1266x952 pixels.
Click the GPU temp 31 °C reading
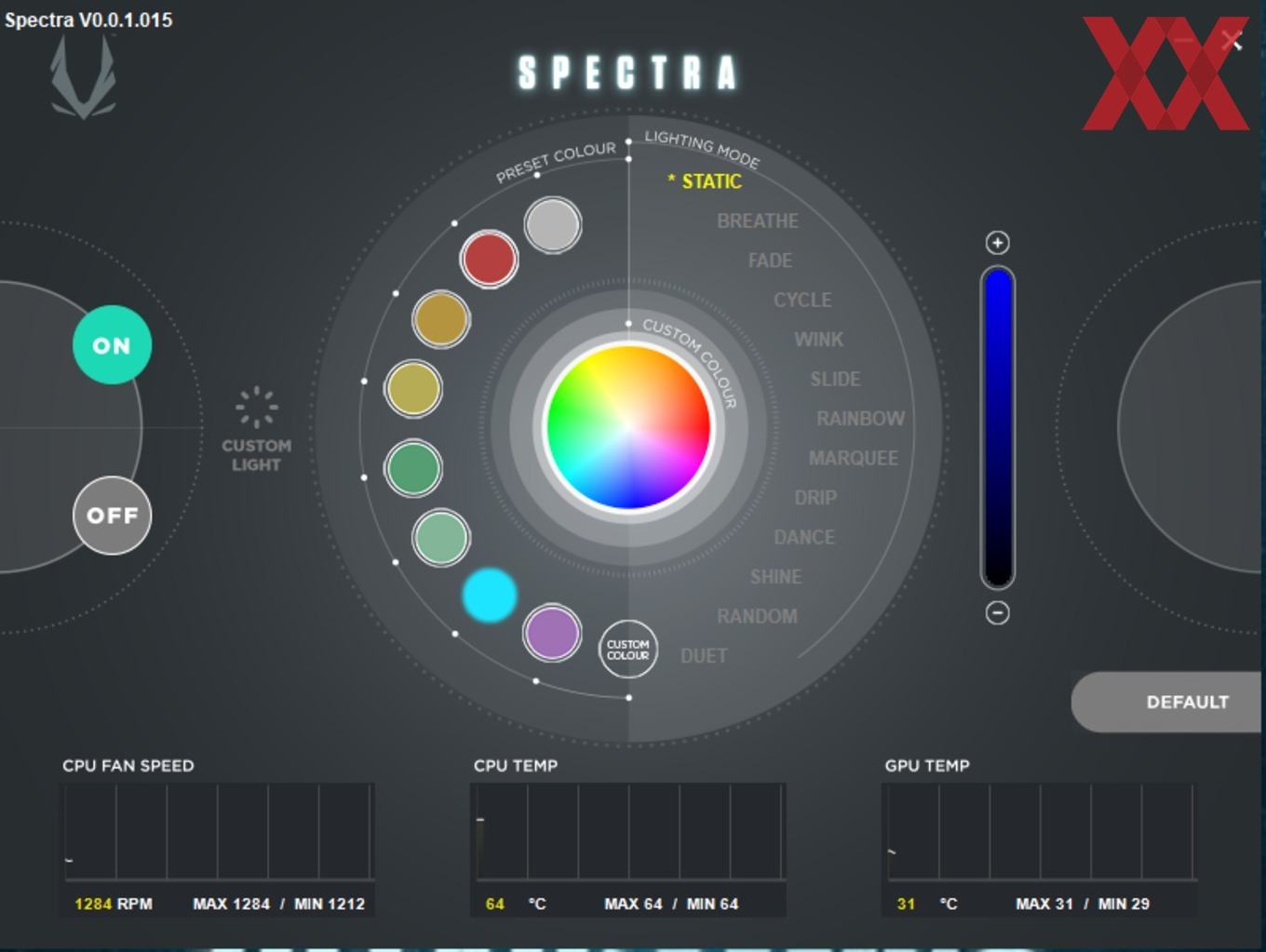click(x=927, y=904)
